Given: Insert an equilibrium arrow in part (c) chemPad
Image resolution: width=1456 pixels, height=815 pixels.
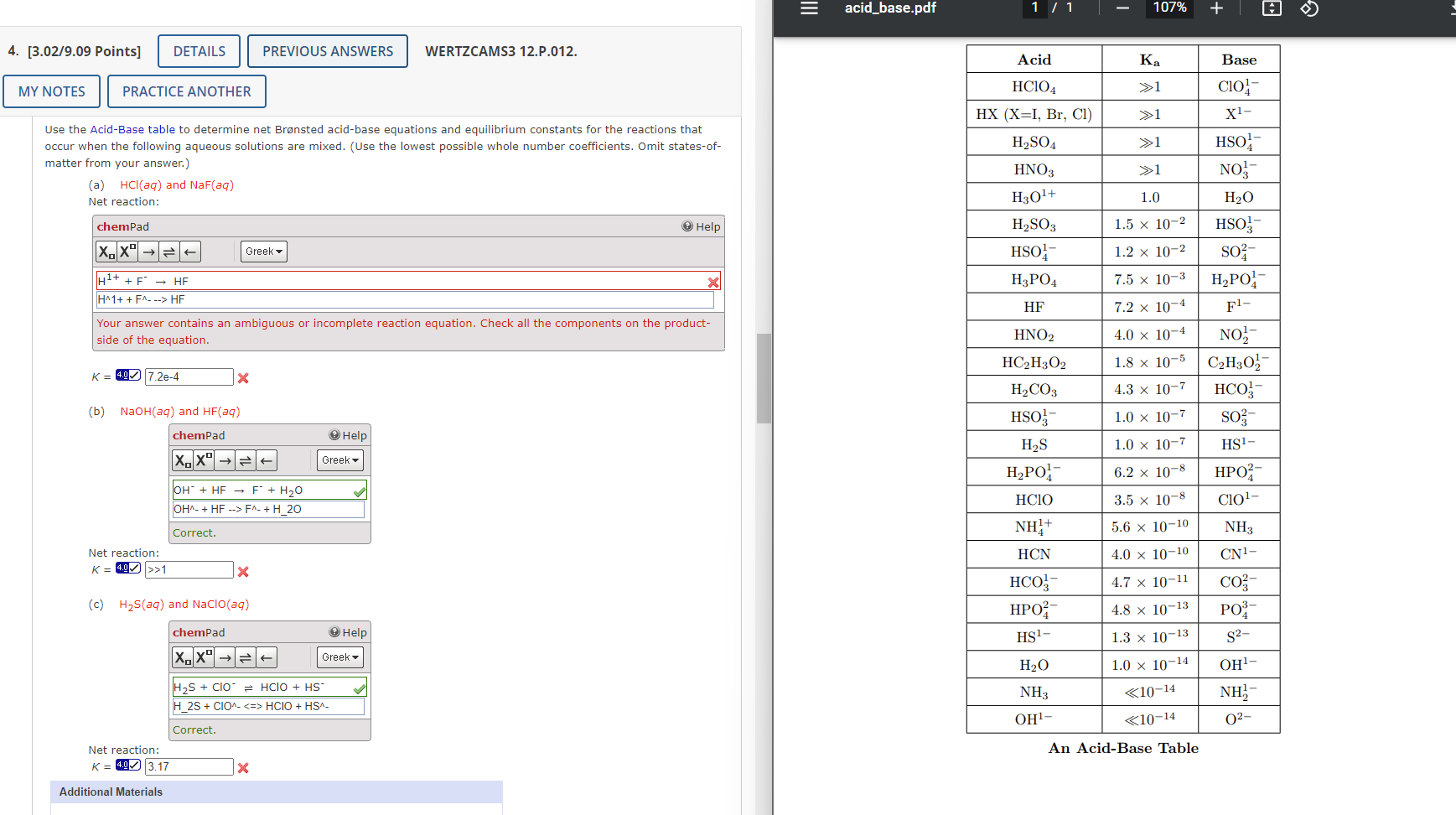Looking at the screenshot, I should 245,657.
